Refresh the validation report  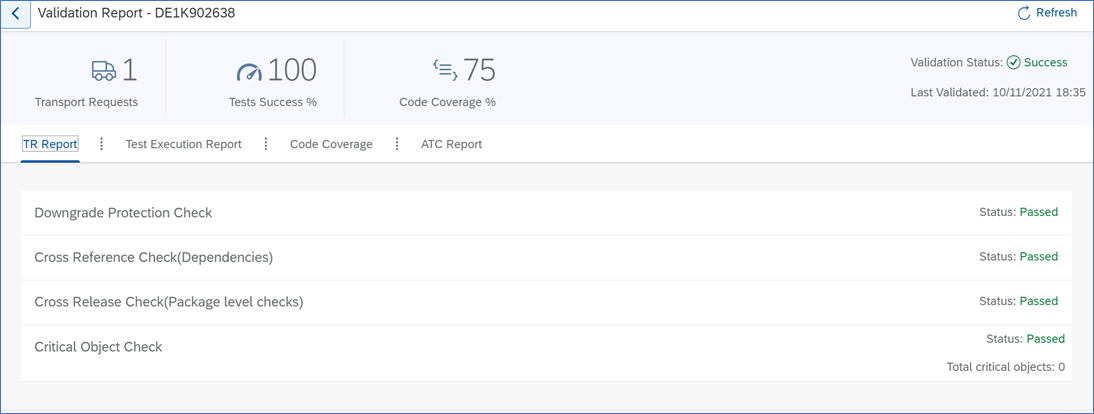[x=1047, y=13]
